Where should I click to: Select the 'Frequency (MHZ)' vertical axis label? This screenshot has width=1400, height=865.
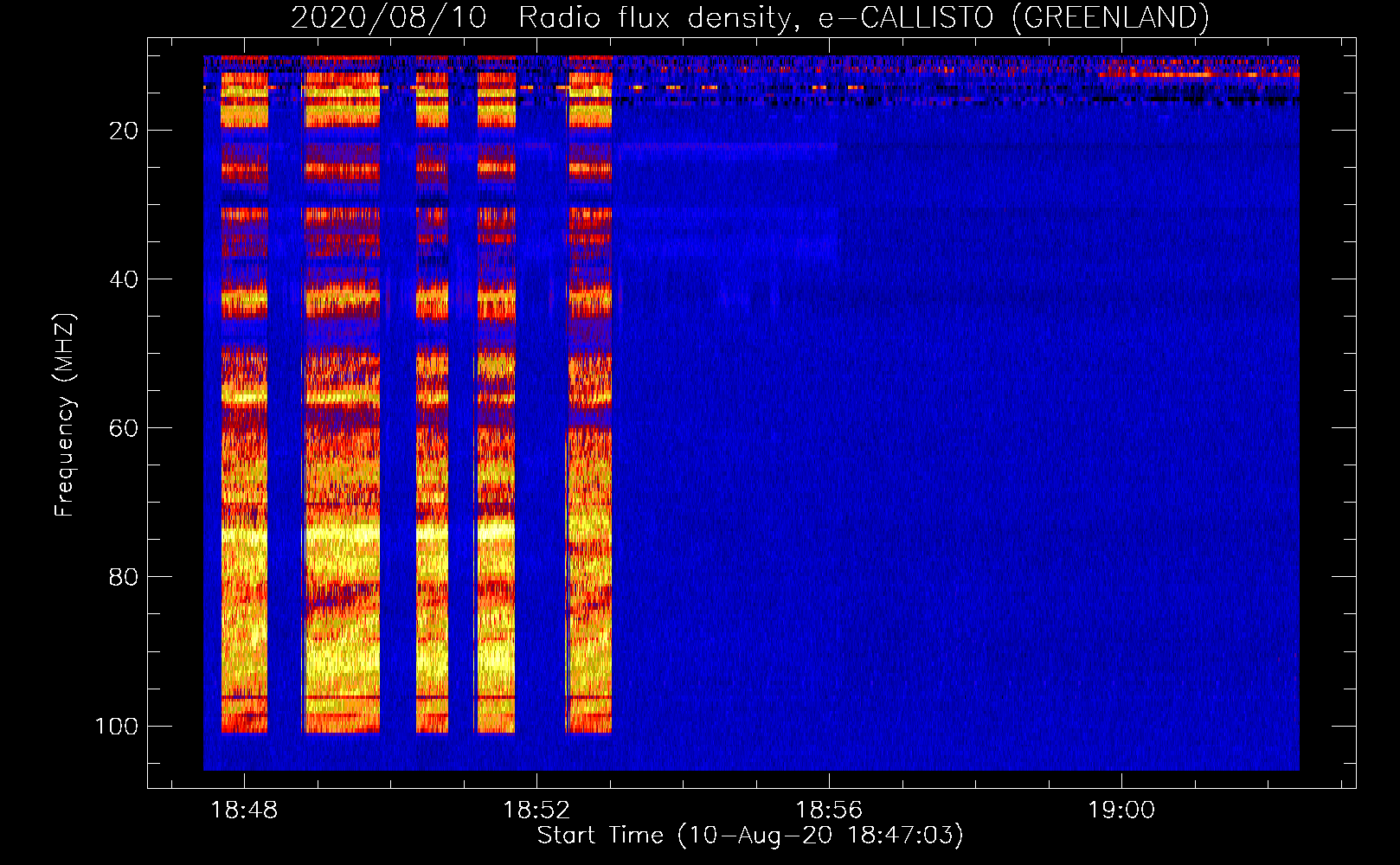pos(65,415)
